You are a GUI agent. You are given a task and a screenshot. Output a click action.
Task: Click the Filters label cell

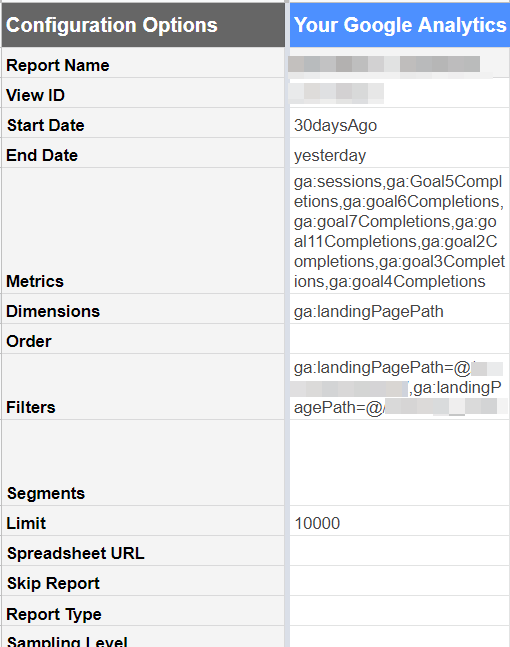pyautogui.click(x=143, y=387)
